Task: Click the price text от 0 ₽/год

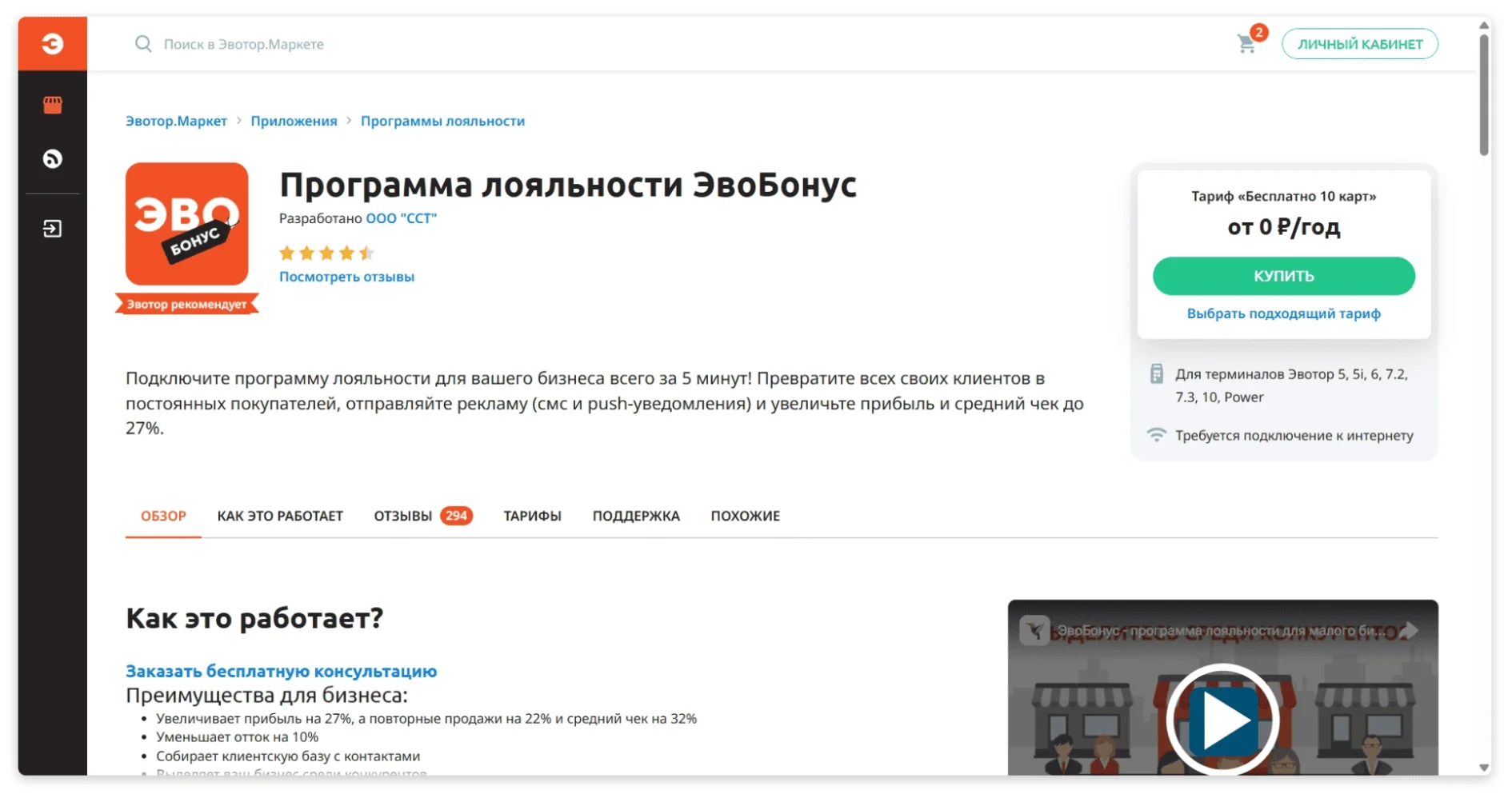Action: (1283, 227)
